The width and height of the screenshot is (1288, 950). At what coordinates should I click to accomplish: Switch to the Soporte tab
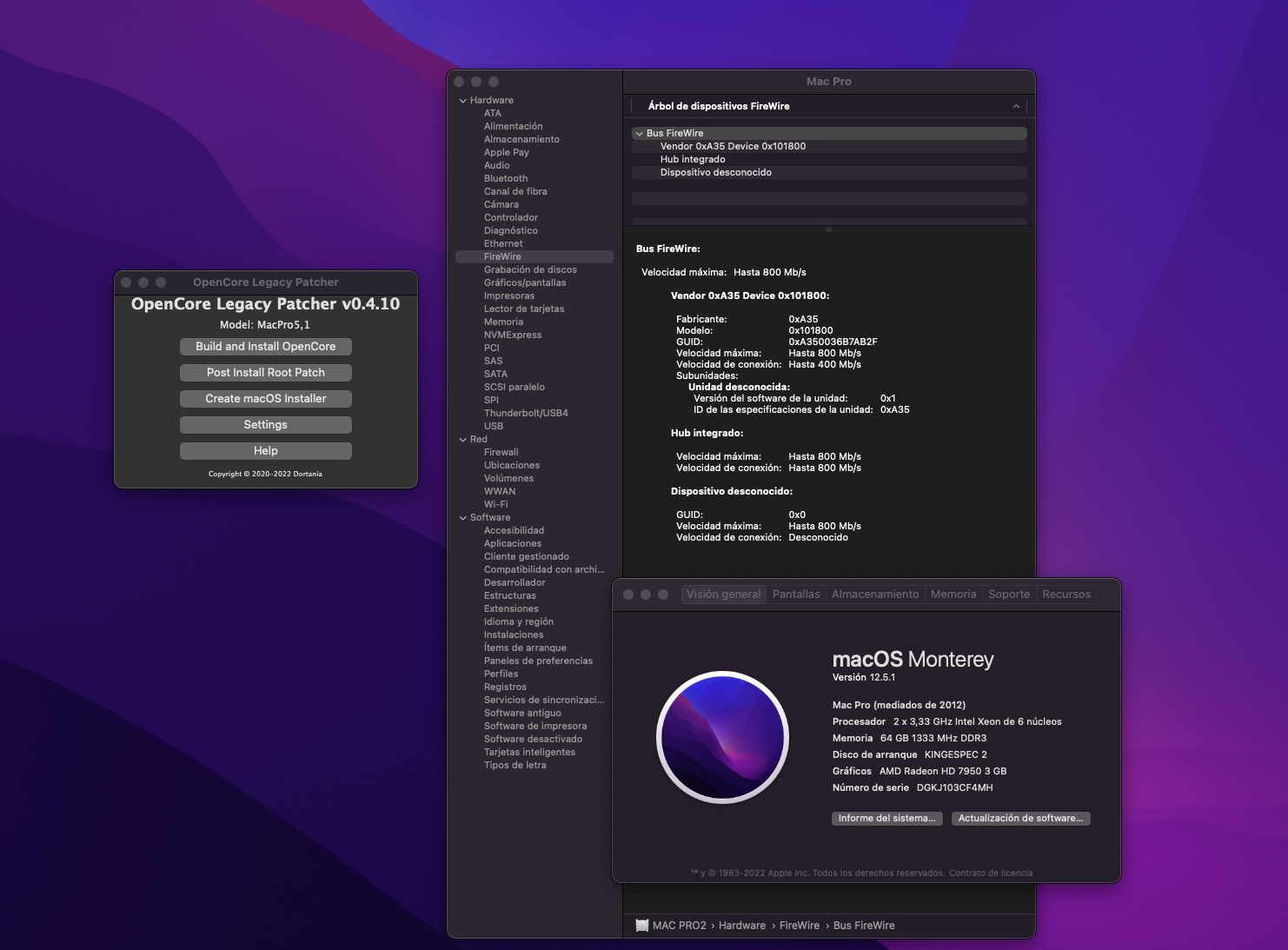(1009, 595)
